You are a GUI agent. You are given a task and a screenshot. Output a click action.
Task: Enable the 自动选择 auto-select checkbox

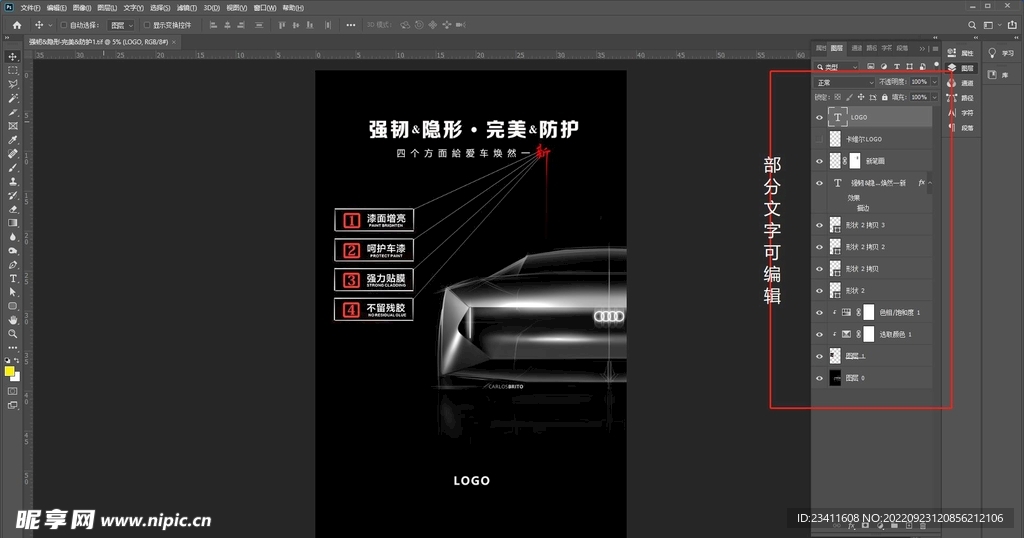(64, 24)
